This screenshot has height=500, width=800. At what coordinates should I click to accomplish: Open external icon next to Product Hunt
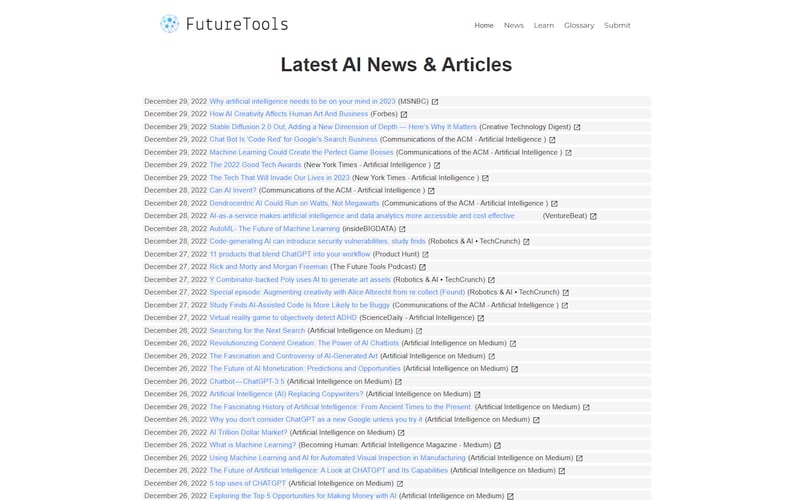pyautogui.click(x=426, y=255)
